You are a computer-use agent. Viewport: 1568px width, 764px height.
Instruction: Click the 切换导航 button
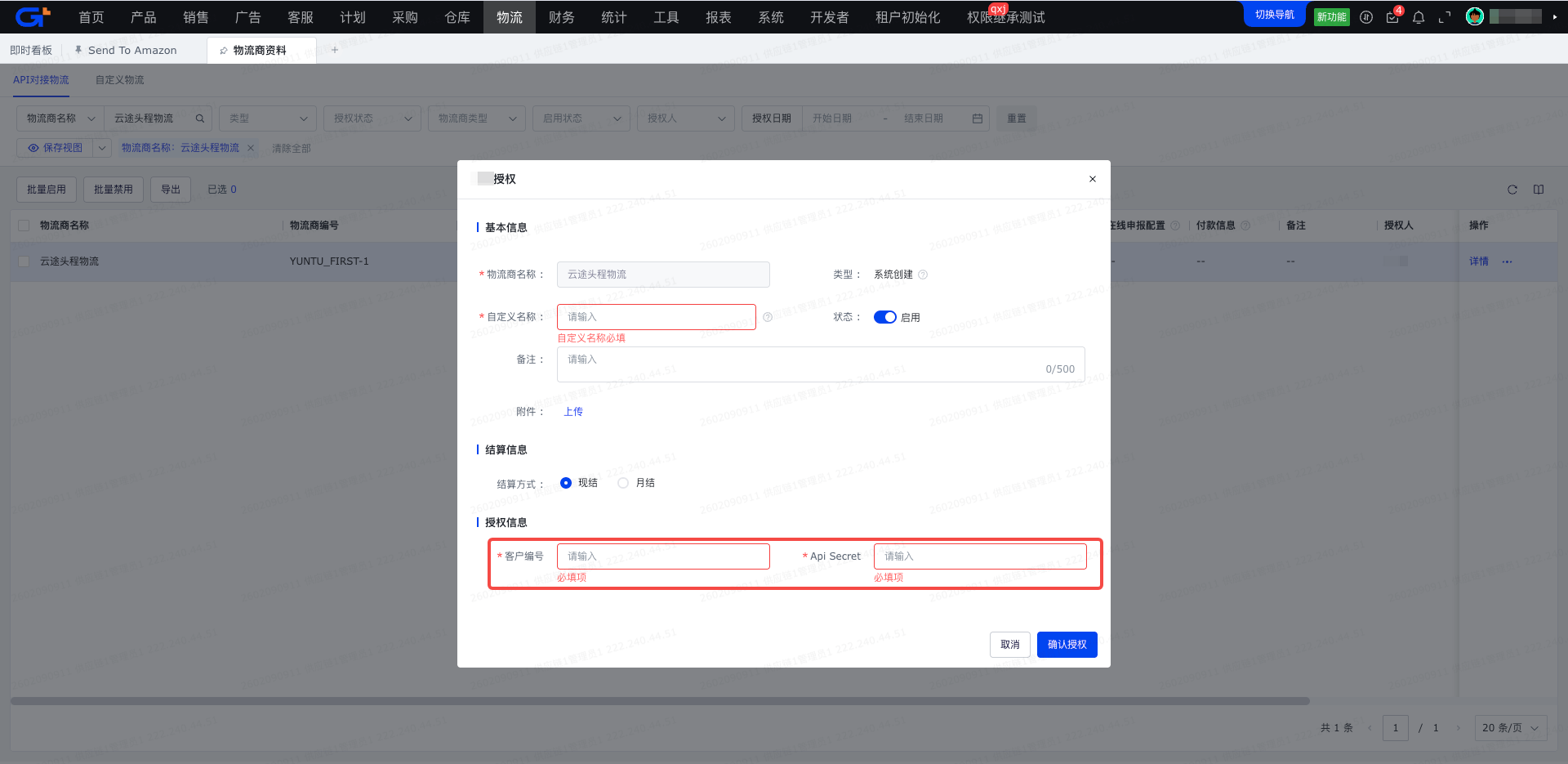1275,15
